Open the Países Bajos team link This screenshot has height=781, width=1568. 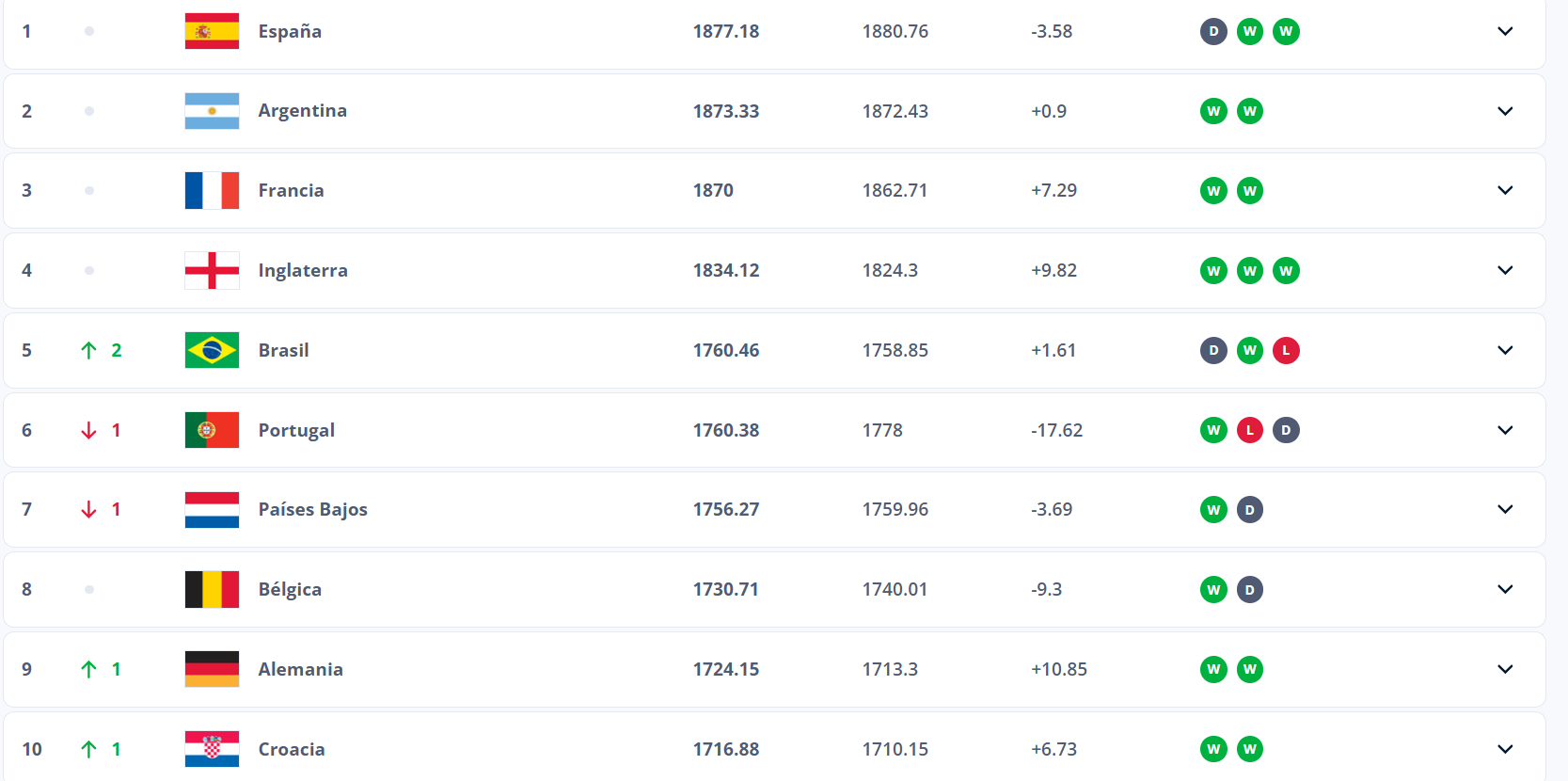312,509
